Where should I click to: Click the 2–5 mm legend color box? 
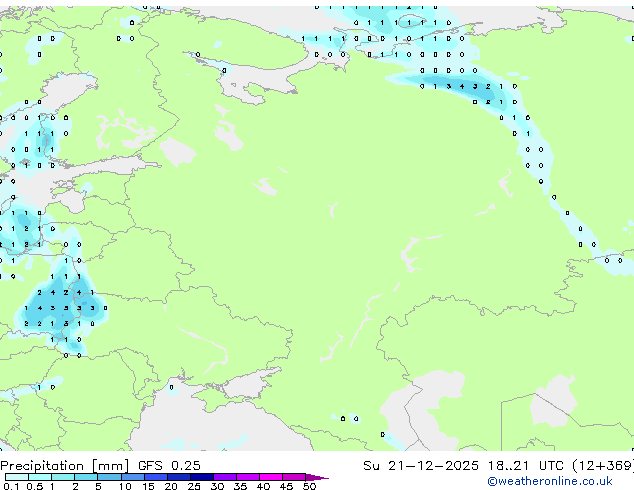[86, 477]
